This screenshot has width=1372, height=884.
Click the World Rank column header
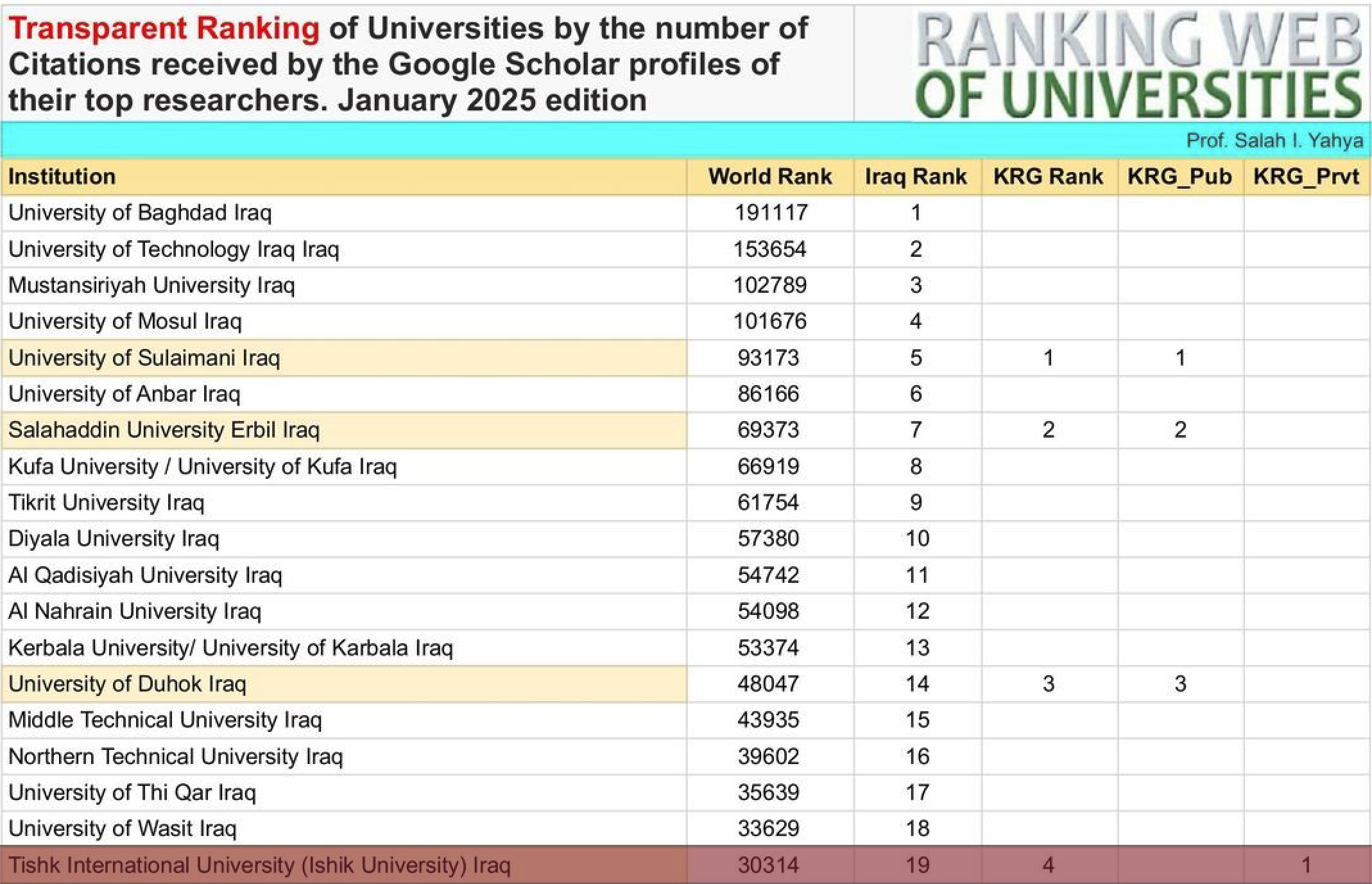point(769,177)
